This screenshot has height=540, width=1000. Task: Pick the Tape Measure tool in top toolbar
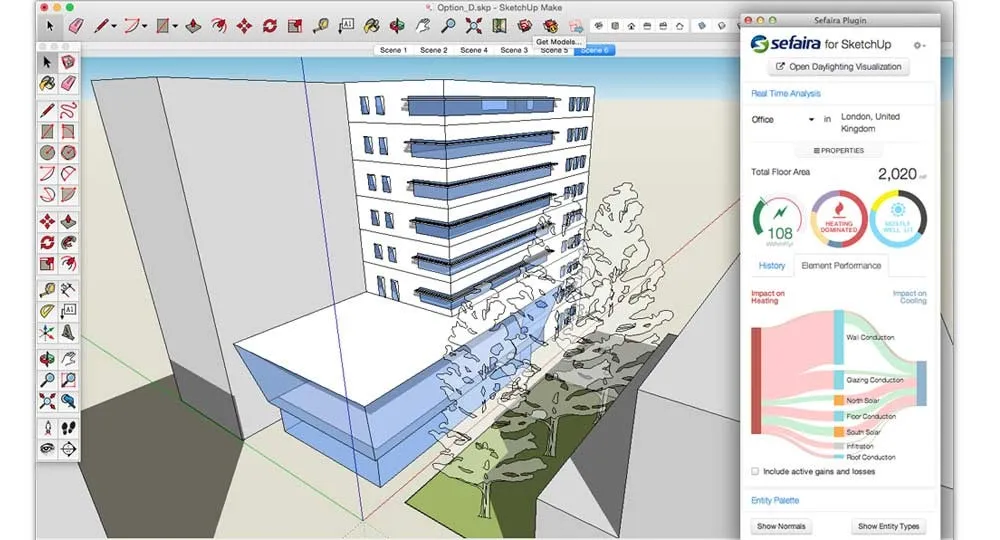[x=321, y=26]
